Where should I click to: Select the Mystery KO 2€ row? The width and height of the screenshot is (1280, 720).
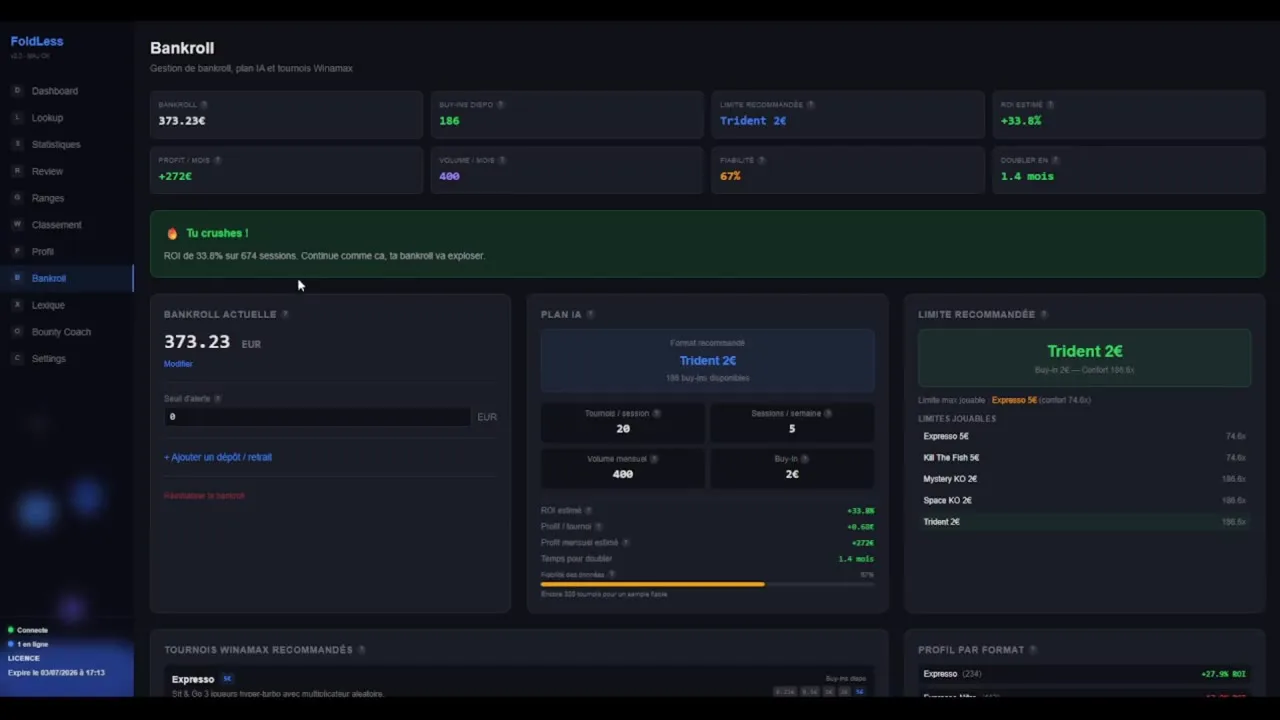(x=1084, y=479)
